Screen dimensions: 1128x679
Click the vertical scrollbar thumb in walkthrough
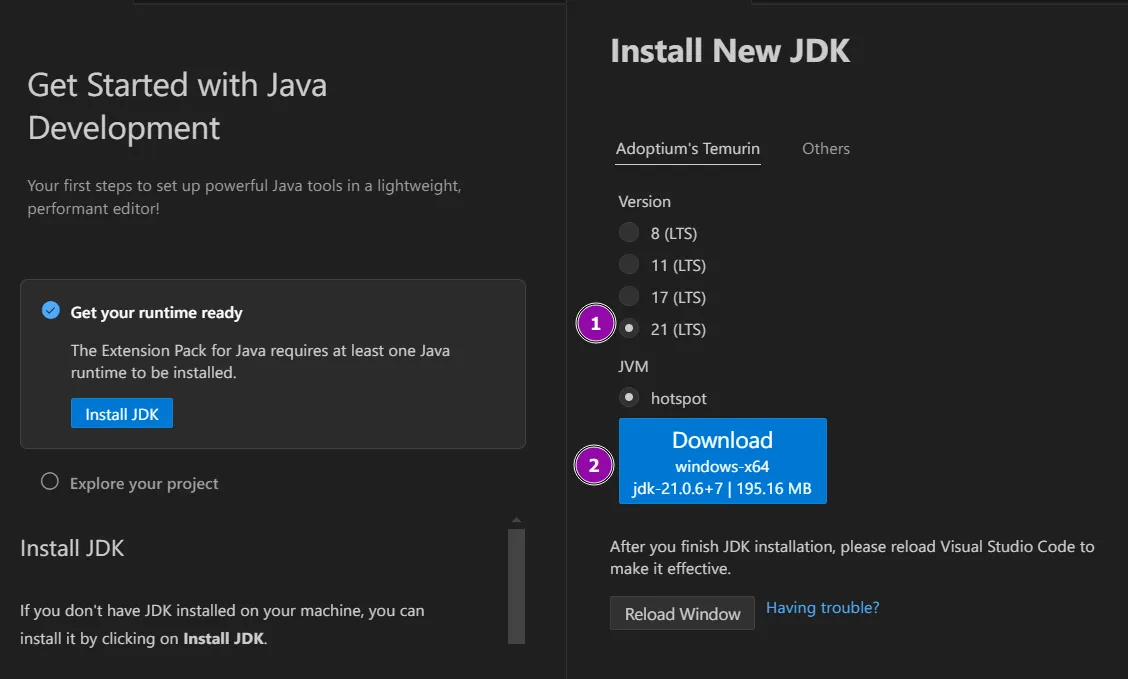point(516,585)
